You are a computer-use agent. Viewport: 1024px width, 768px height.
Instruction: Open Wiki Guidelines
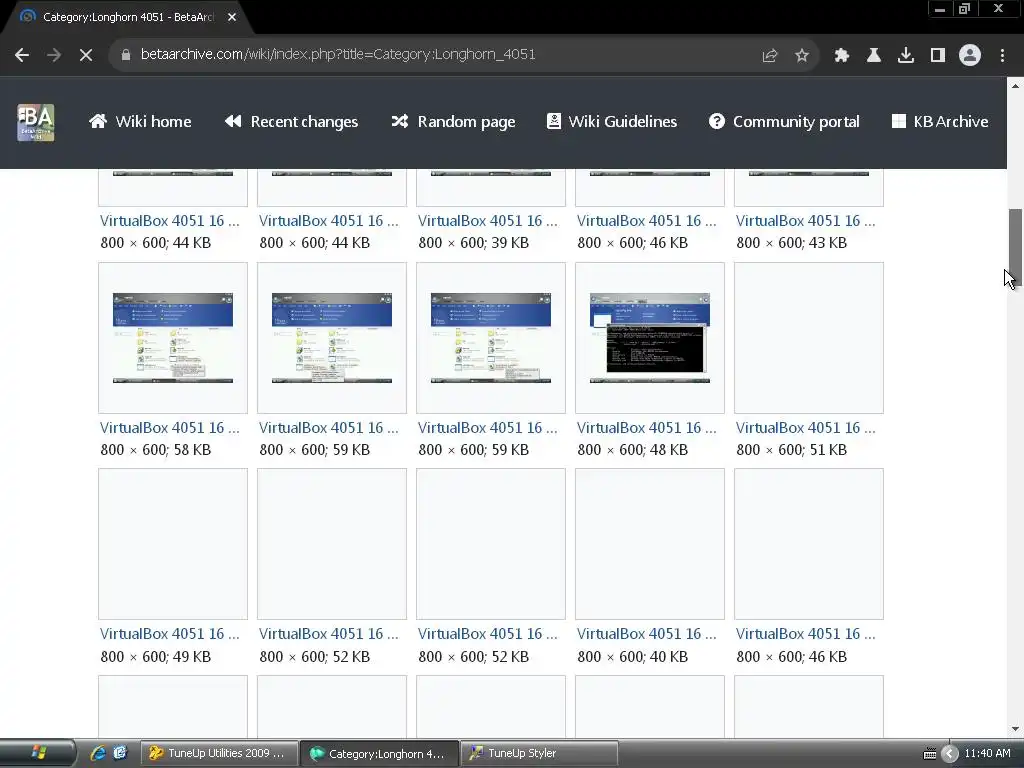[612, 121]
